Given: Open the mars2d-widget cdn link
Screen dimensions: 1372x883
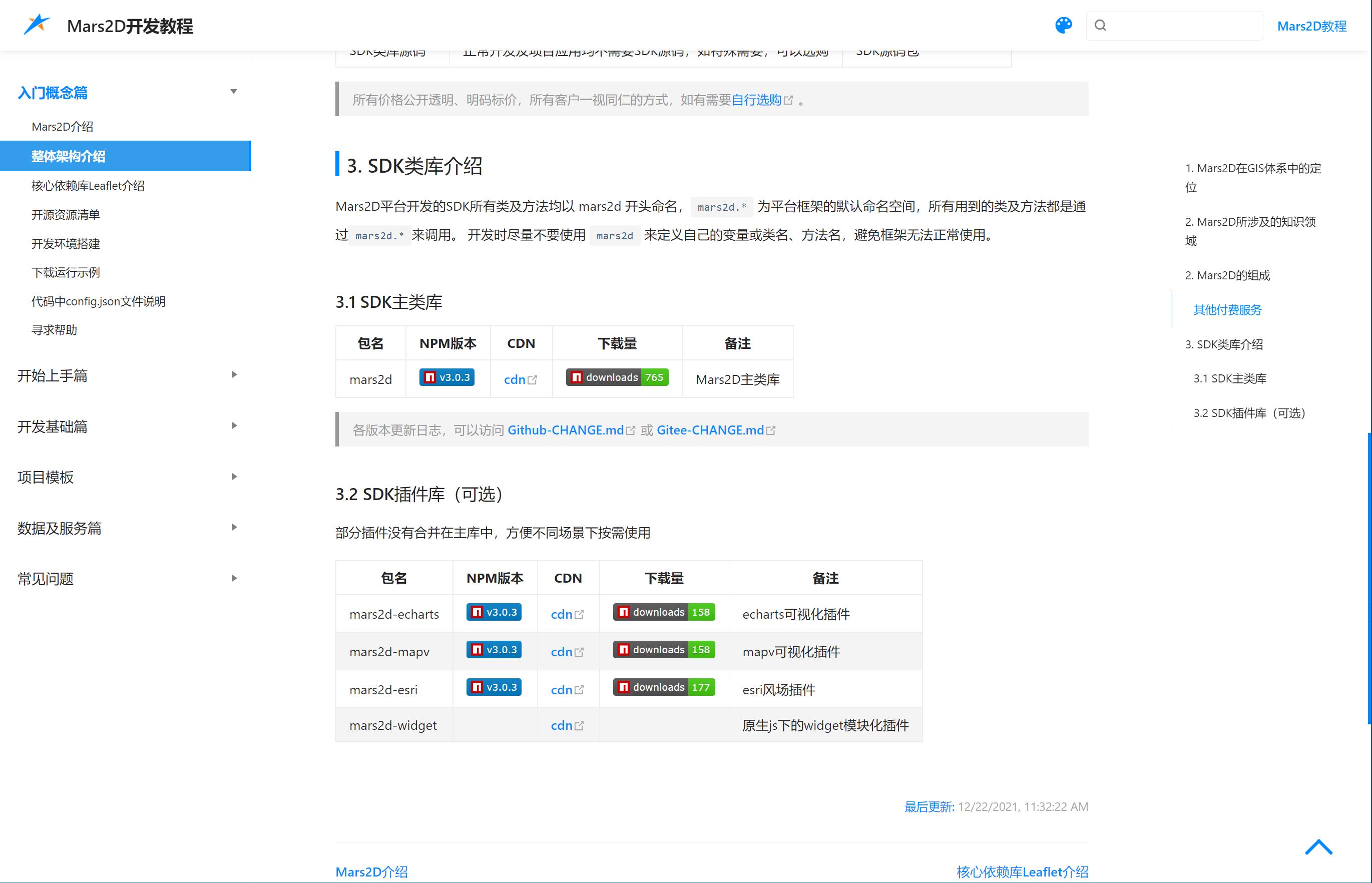Looking at the screenshot, I should [x=567, y=725].
